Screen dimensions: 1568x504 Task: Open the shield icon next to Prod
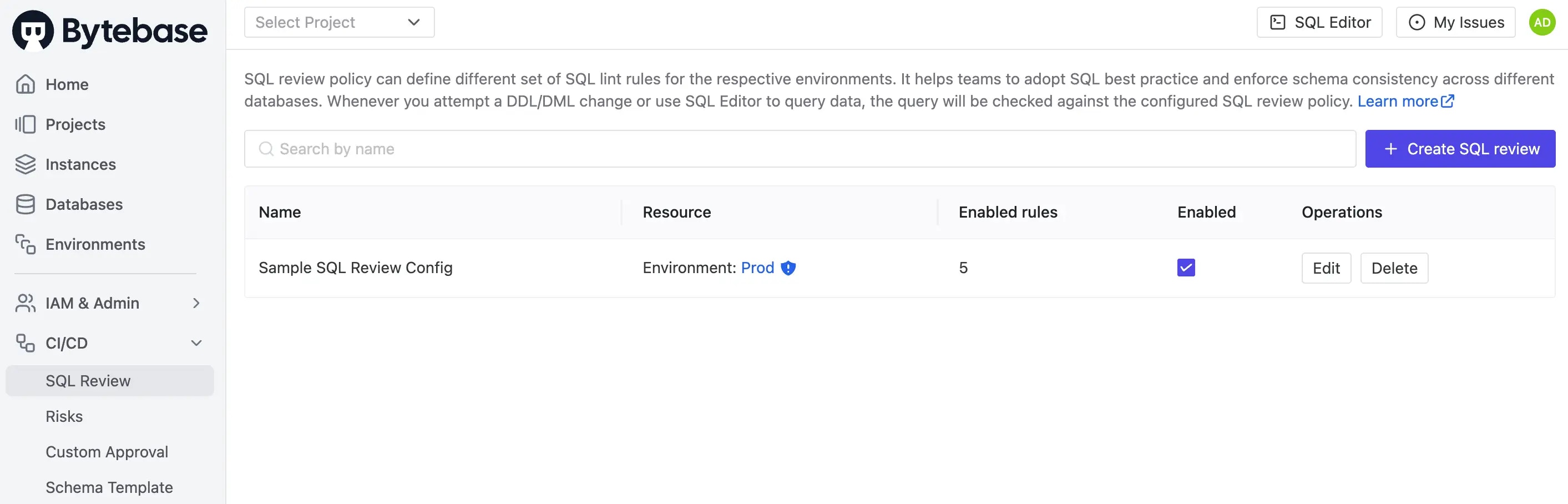(x=788, y=268)
